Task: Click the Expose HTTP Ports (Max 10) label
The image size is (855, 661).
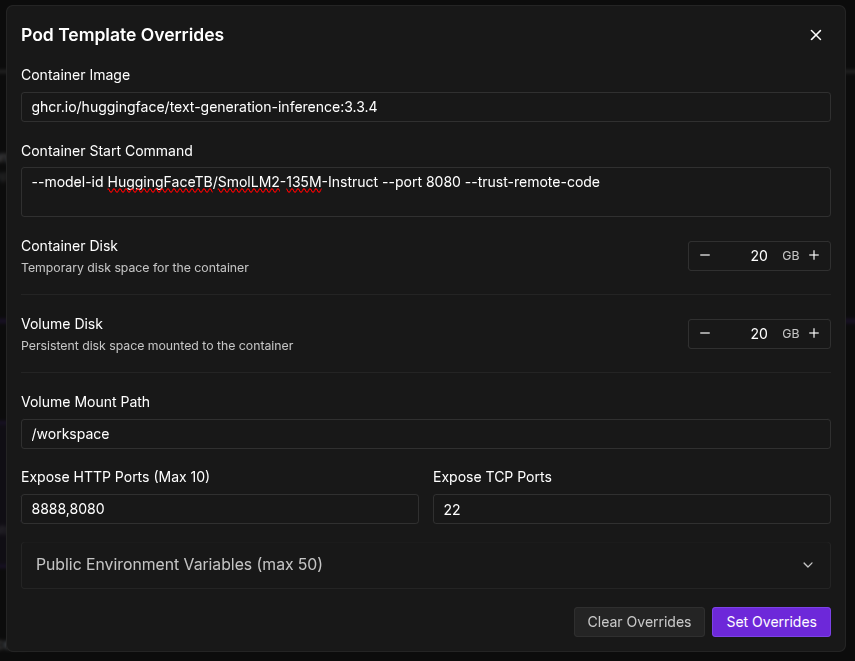Action: (115, 477)
